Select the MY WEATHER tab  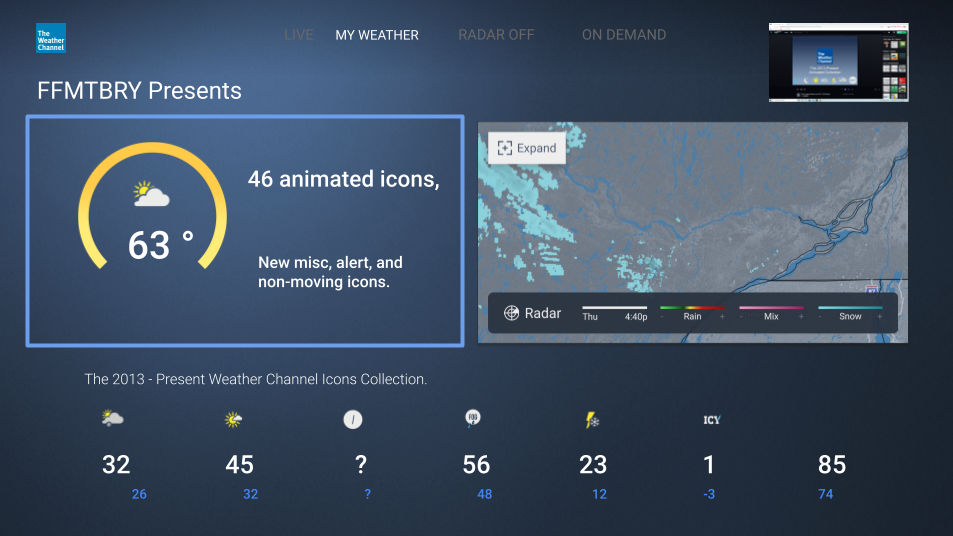coord(377,35)
